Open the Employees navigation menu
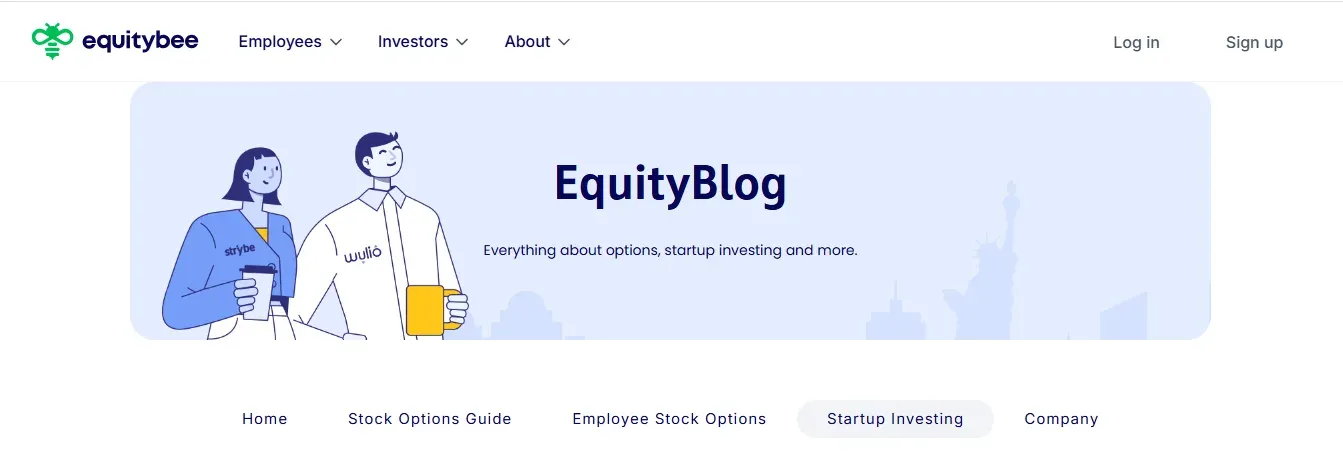The image size is (1343, 466). point(290,42)
